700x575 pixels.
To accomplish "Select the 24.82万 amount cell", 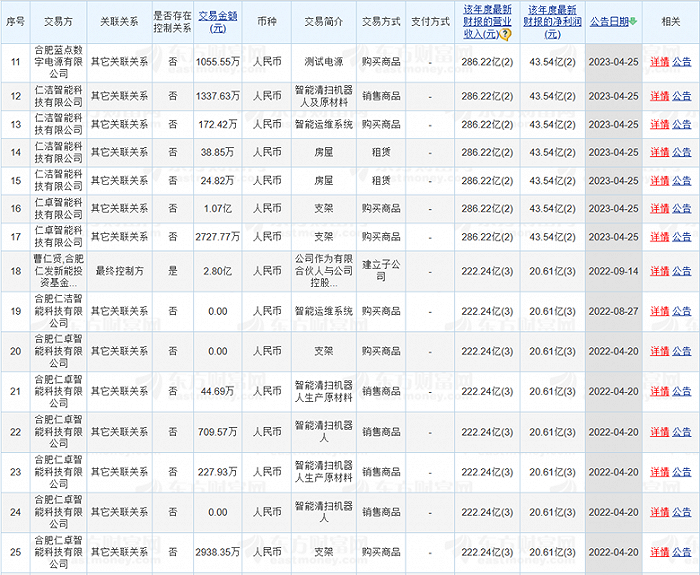I will point(218,181).
